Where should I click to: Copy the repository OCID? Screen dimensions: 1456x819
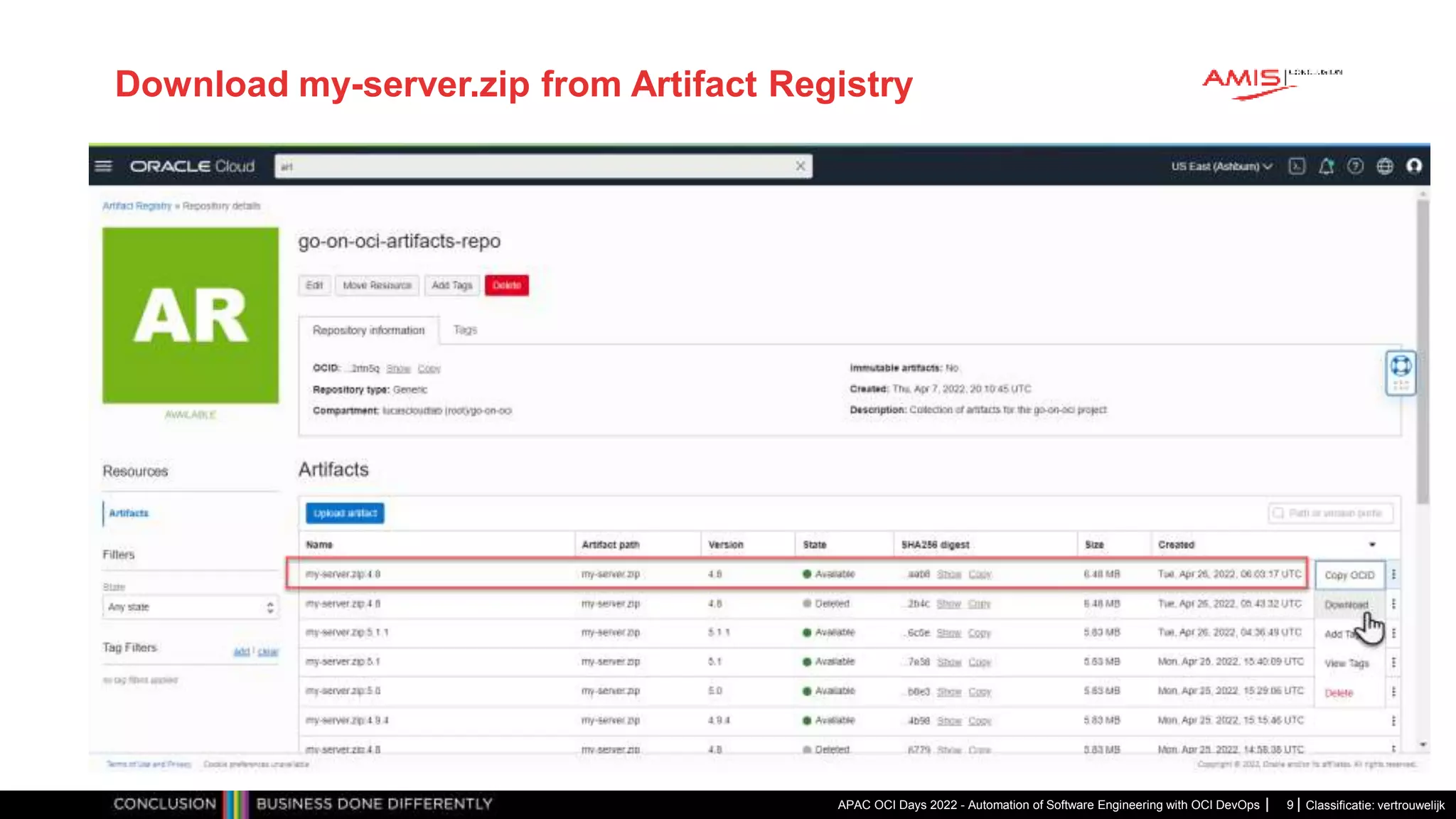click(429, 368)
